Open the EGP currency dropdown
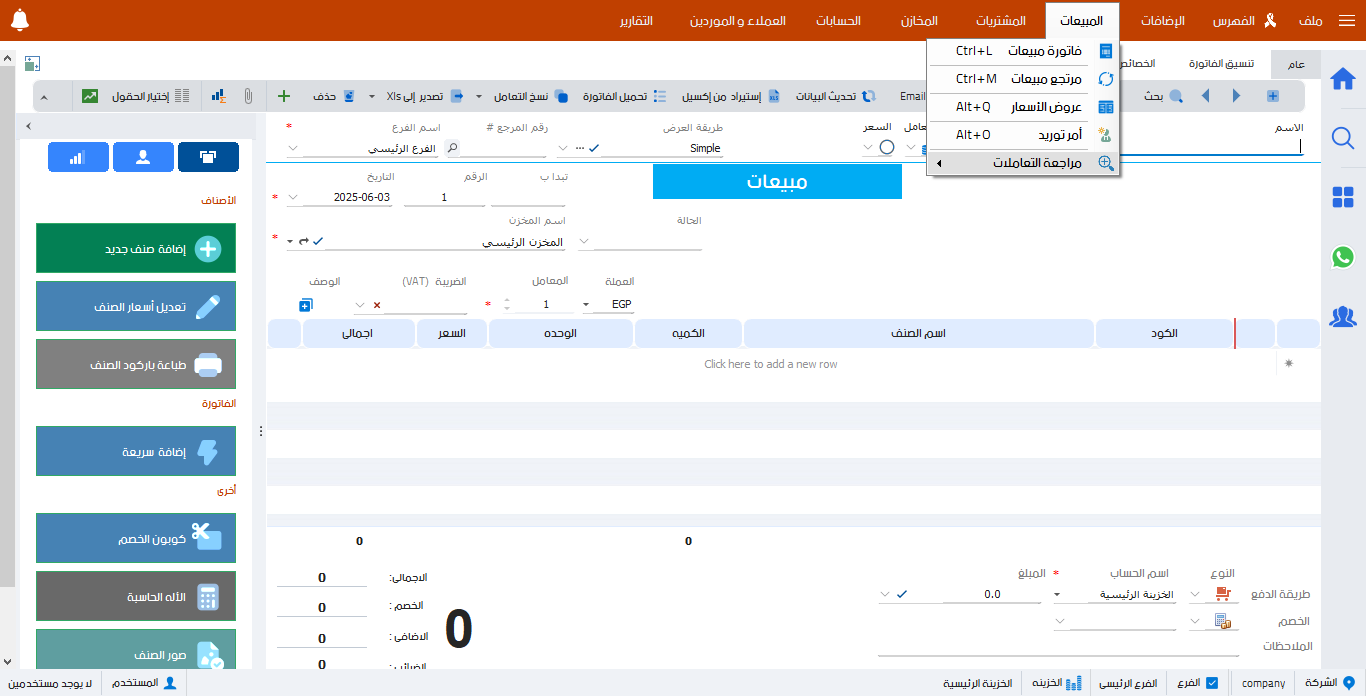This screenshot has height=696, width=1366. (x=586, y=303)
